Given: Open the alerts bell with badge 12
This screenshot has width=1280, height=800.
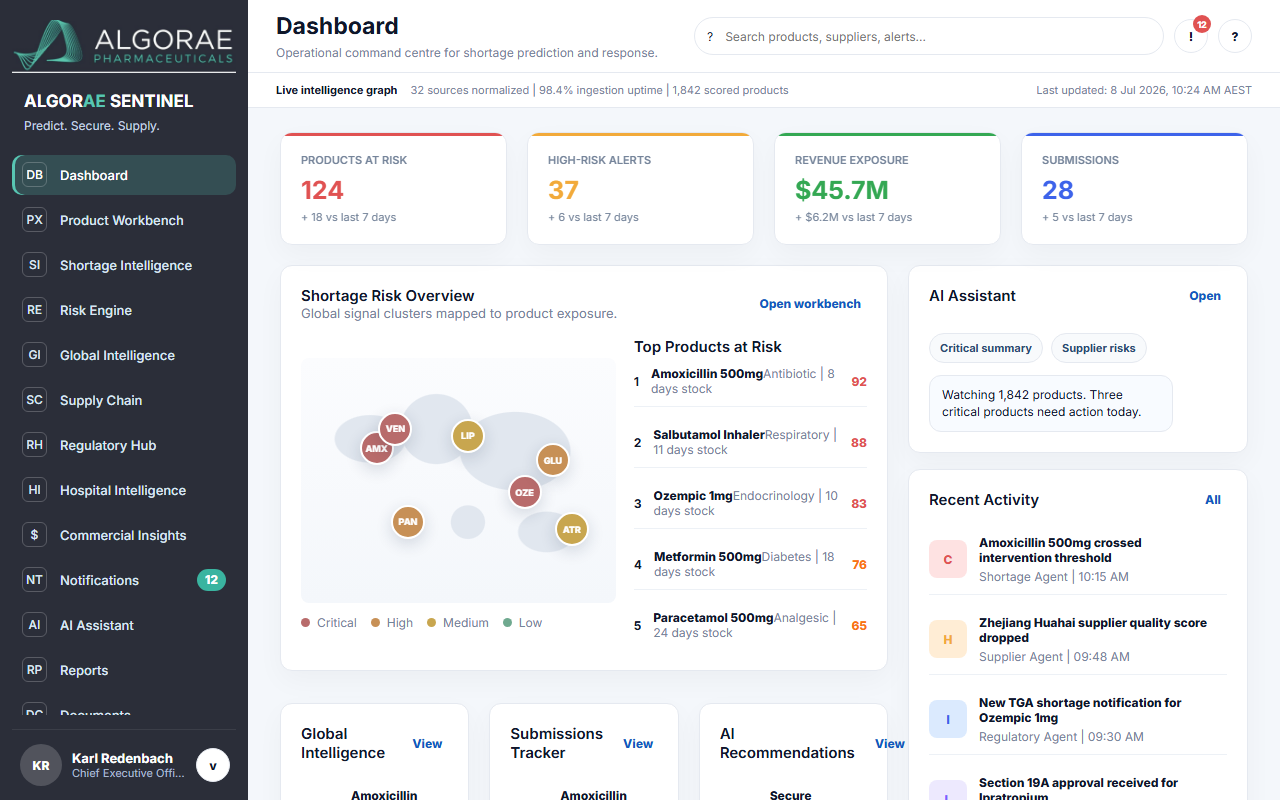Looking at the screenshot, I should [x=1191, y=37].
